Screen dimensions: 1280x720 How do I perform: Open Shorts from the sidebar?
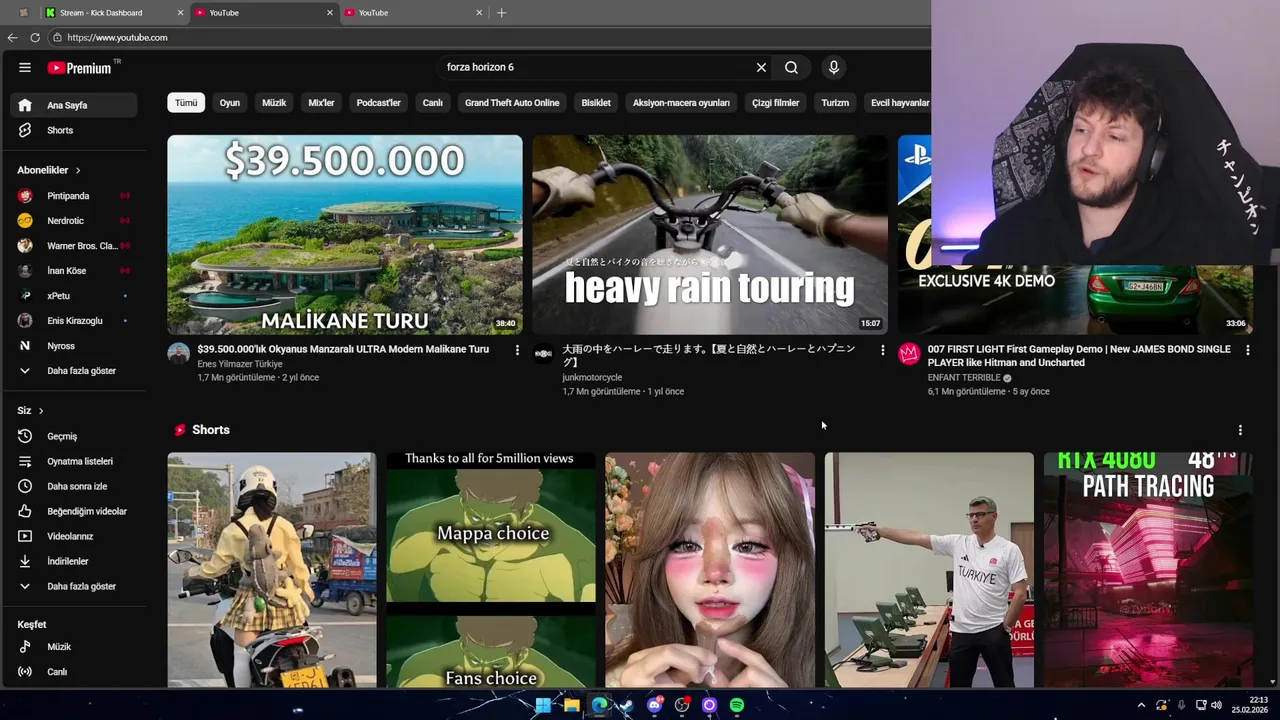(x=74, y=130)
